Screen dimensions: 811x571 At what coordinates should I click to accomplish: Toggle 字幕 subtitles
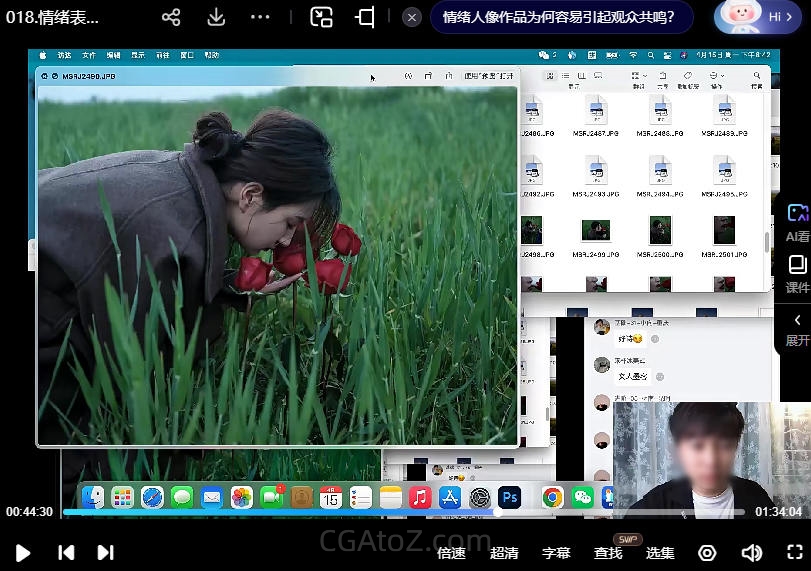pos(556,553)
